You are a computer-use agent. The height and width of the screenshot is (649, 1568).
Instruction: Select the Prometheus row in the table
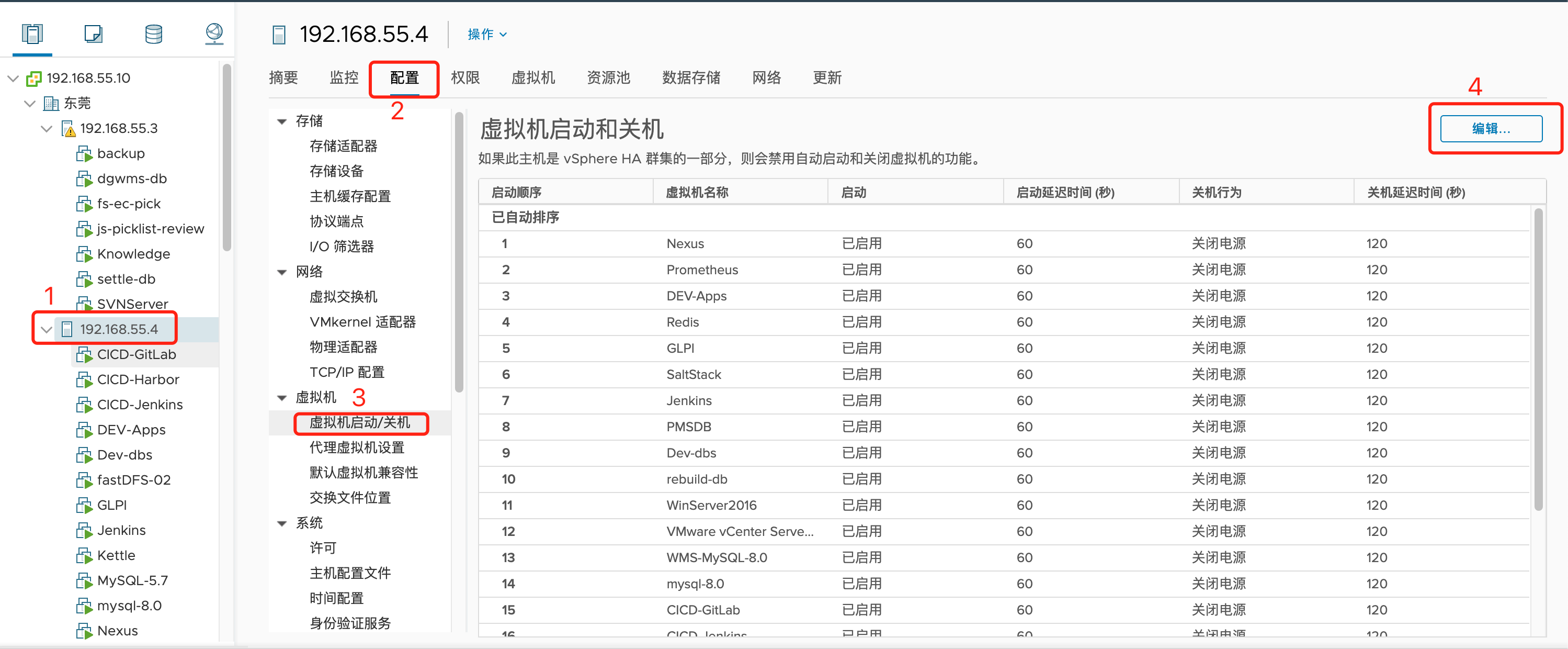point(1004,270)
